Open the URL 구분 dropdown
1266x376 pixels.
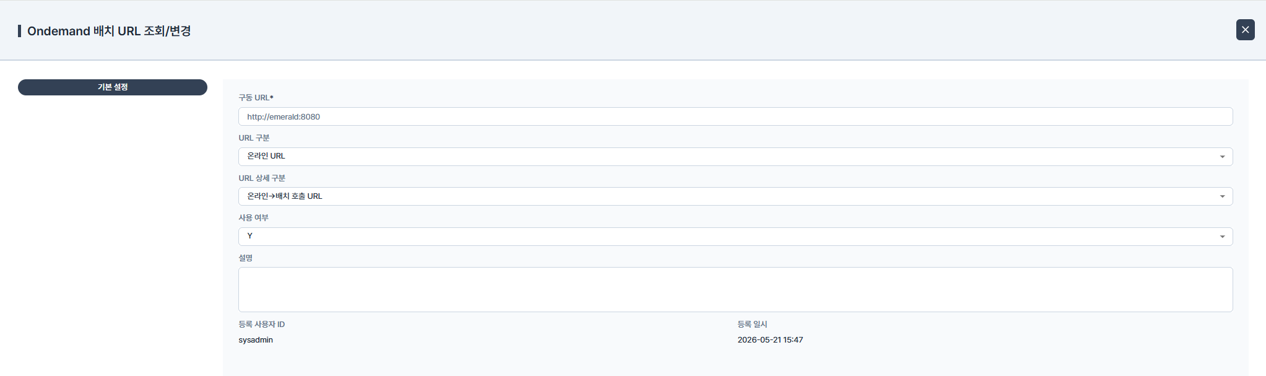[735, 157]
